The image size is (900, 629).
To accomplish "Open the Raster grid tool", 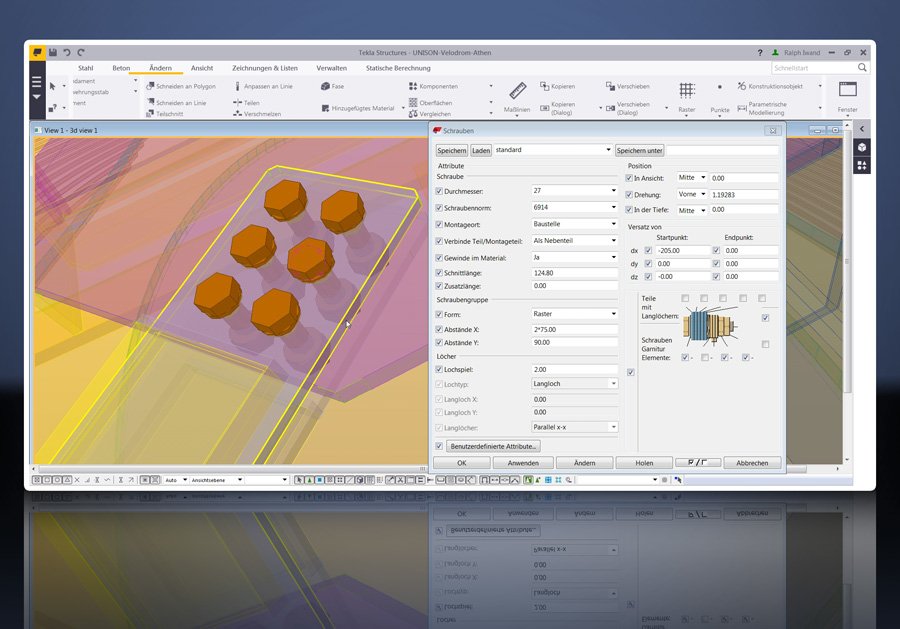I will (687, 92).
